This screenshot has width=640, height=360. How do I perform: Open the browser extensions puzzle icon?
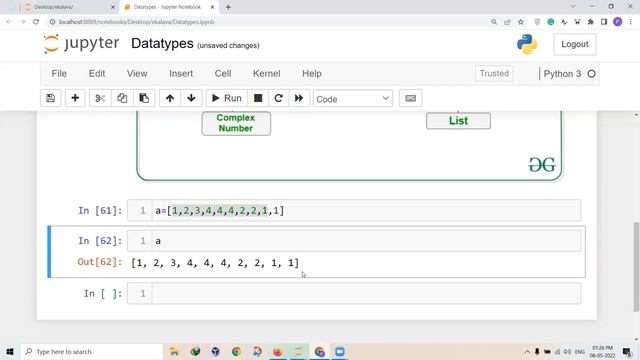591,22
